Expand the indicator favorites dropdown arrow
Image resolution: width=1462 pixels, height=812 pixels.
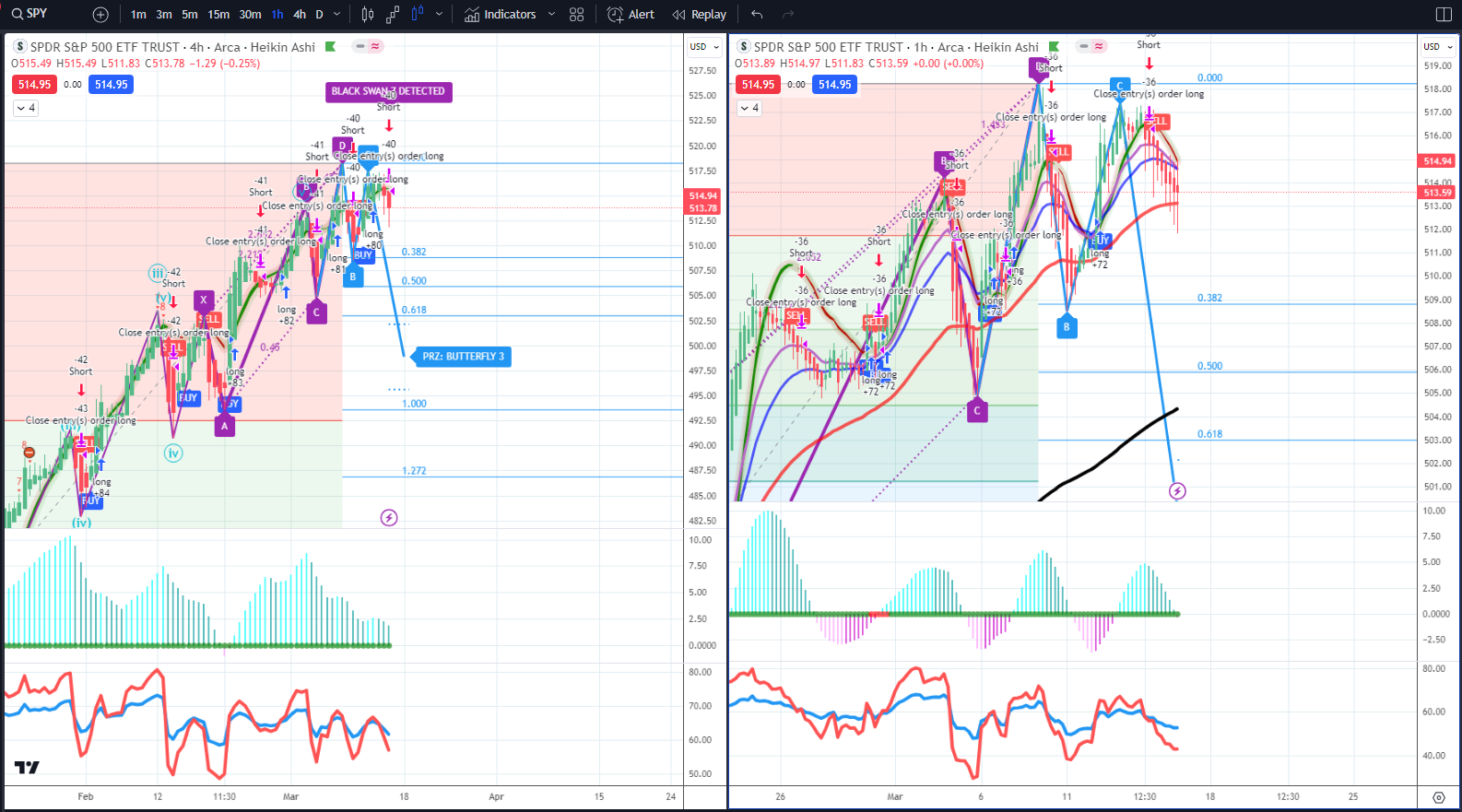click(x=551, y=15)
